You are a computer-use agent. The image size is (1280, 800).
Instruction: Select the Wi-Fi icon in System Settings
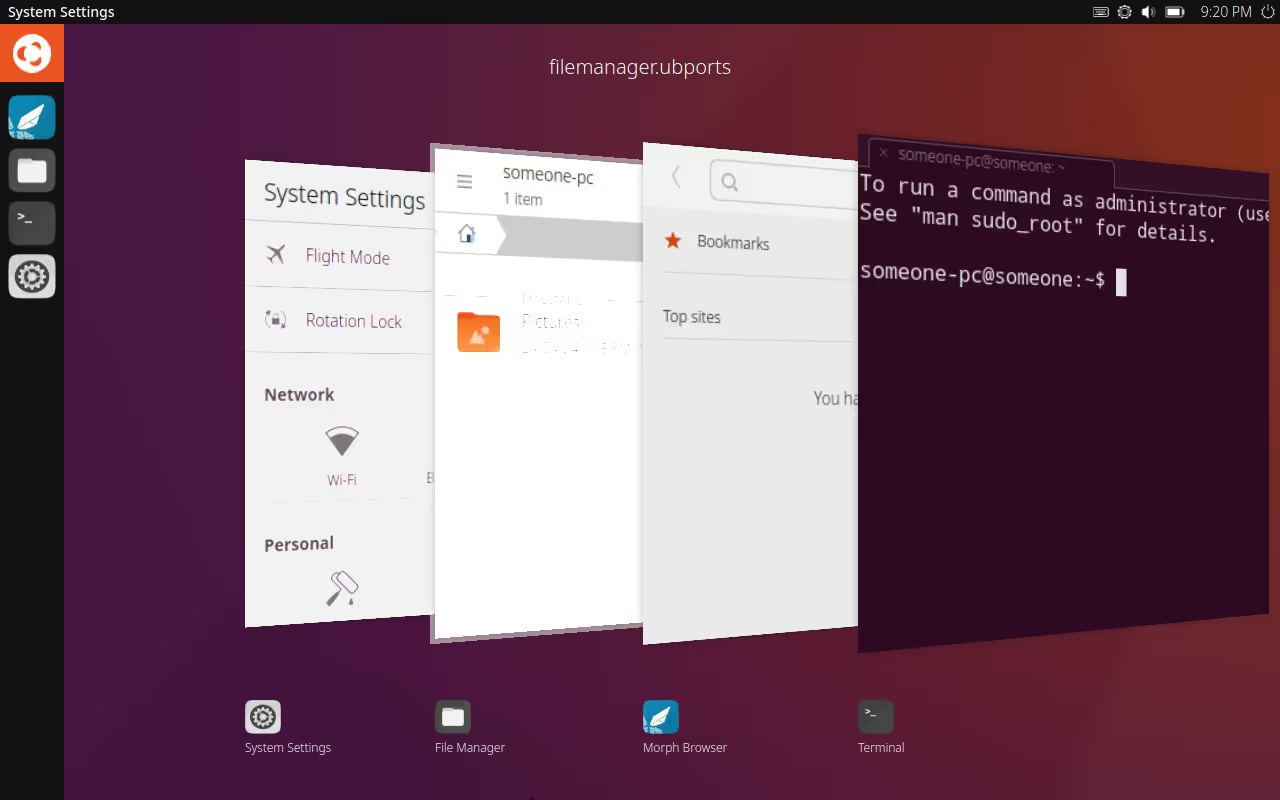point(342,442)
